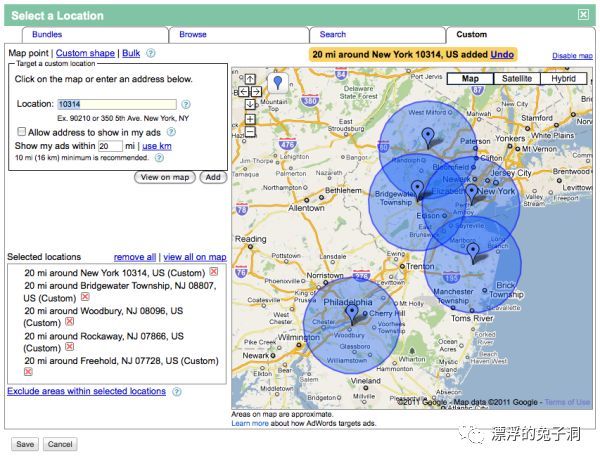
Task: Click the New York map pin marker
Action: tap(471, 194)
